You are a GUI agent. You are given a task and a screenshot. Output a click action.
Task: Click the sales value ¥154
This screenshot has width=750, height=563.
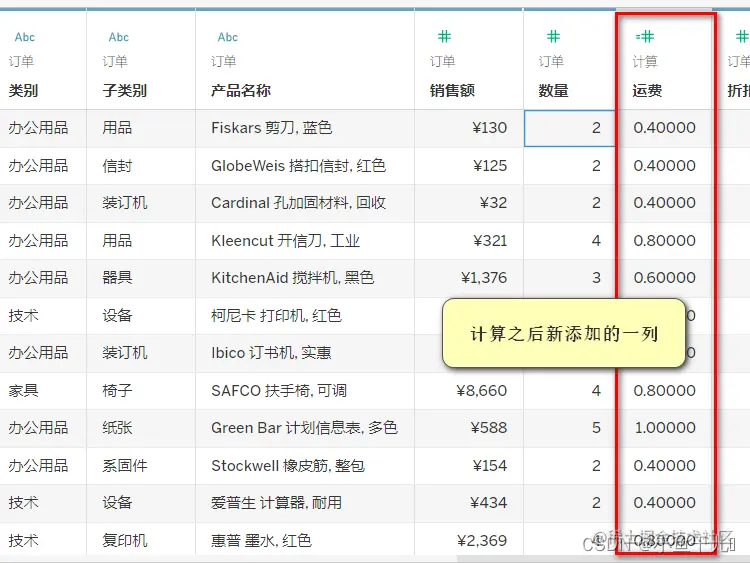tap(489, 465)
